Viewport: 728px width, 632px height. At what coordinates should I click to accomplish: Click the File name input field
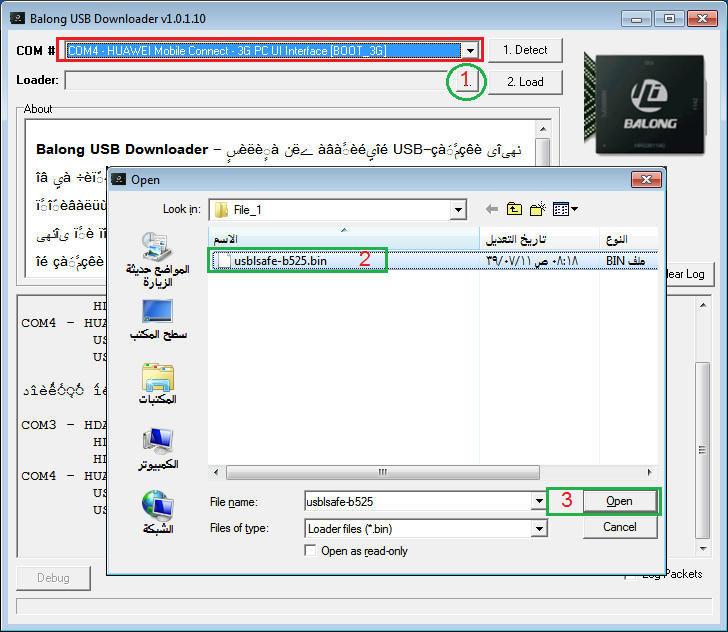click(418, 502)
